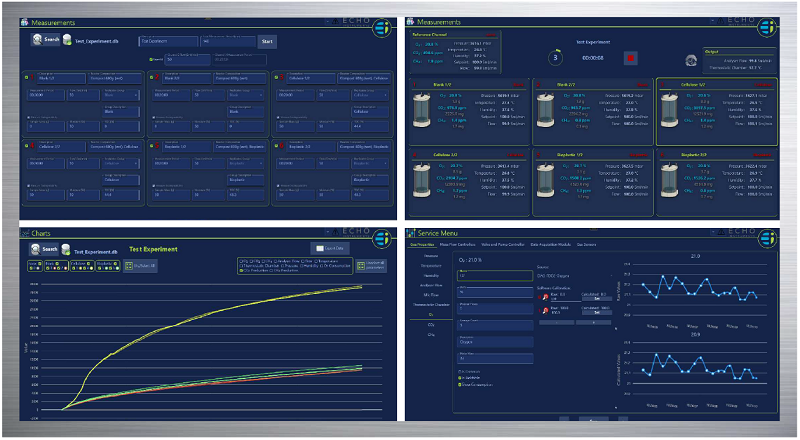Image resolution: width=800 pixels, height=440 pixels.
Task: Click database icon beside Test_Experiment.db in Measurements
Action: (68, 40)
